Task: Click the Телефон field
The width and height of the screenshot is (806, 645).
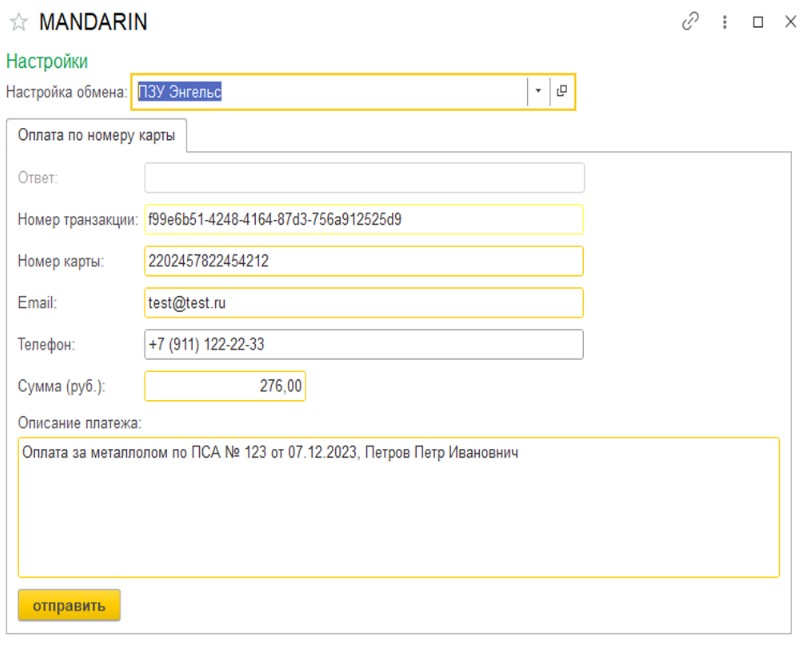Action: point(364,344)
